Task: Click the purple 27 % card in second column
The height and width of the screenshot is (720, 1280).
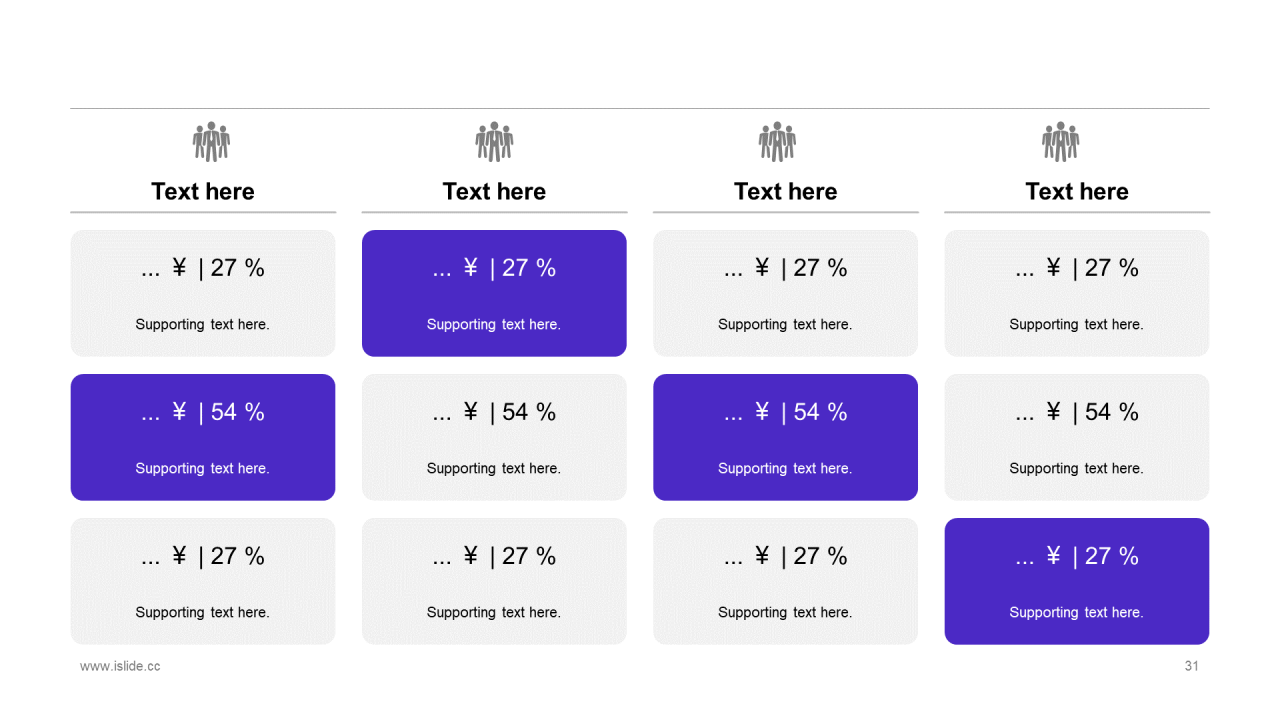Action: click(494, 293)
